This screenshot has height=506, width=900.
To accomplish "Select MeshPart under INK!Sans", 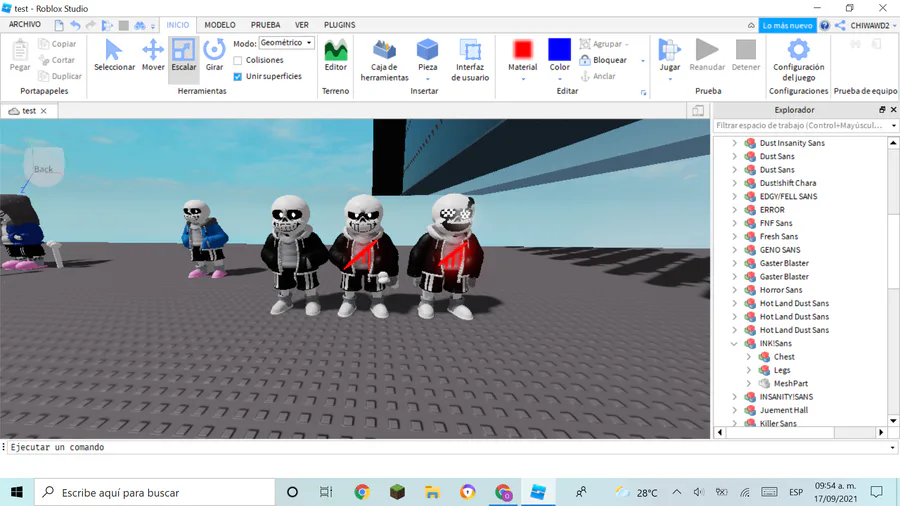I will click(790, 383).
